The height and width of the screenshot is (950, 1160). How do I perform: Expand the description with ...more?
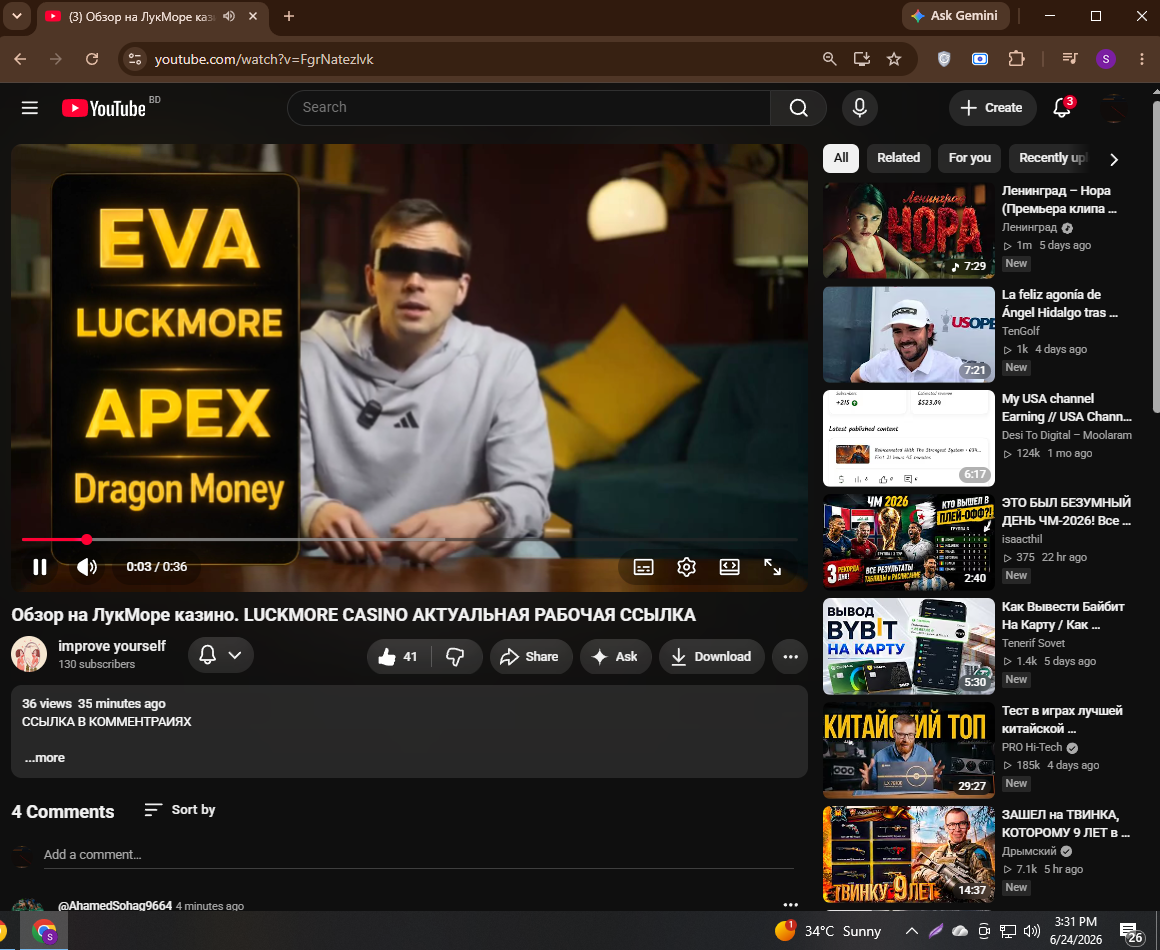click(x=44, y=758)
